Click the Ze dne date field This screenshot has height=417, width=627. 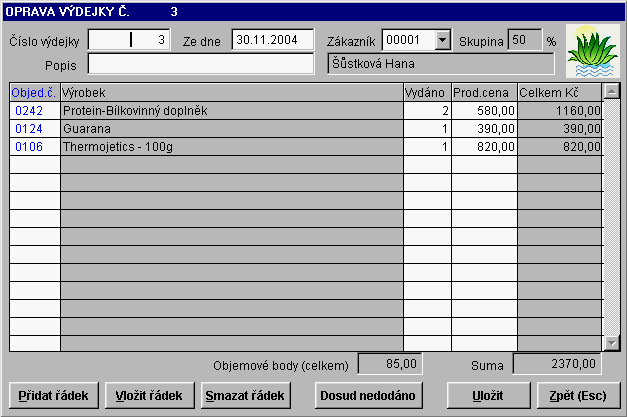[x=273, y=40]
